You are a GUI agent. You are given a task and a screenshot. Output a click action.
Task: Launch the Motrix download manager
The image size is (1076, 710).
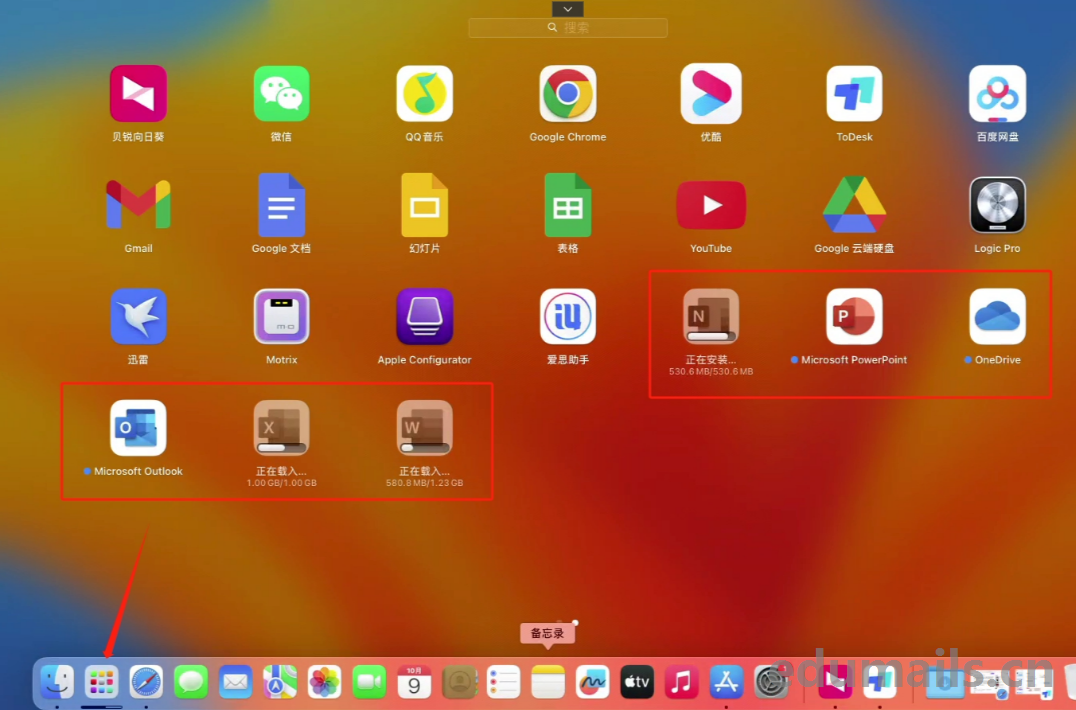[281, 317]
